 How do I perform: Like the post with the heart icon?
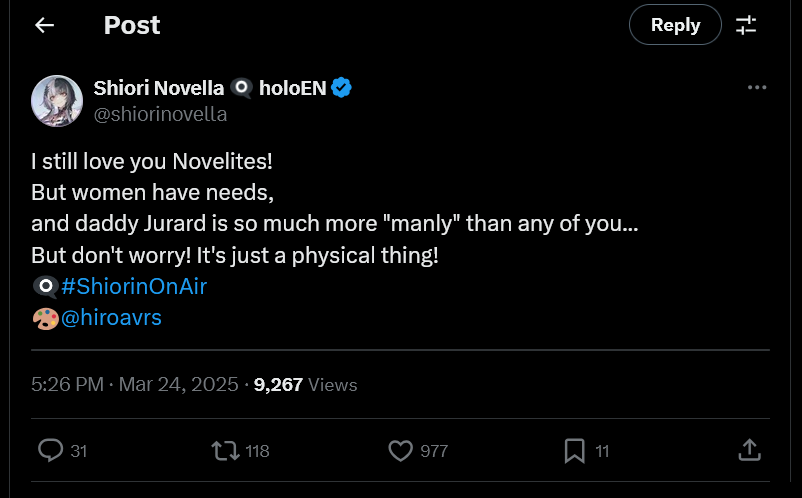point(401,451)
